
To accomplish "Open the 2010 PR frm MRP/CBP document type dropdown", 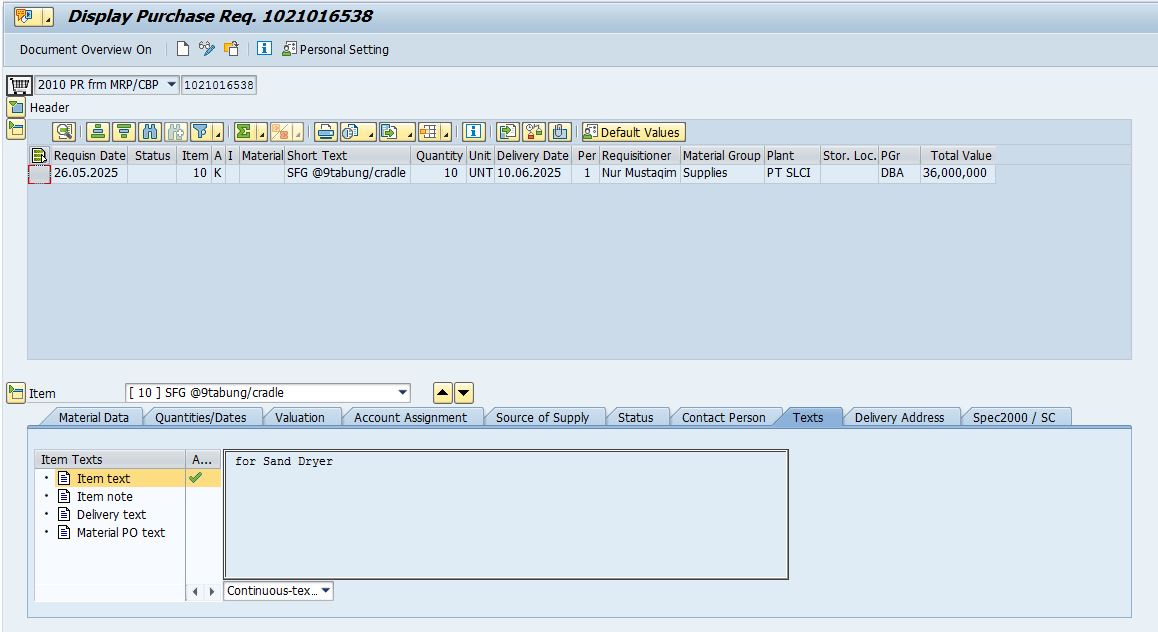I will pos(171,84).
